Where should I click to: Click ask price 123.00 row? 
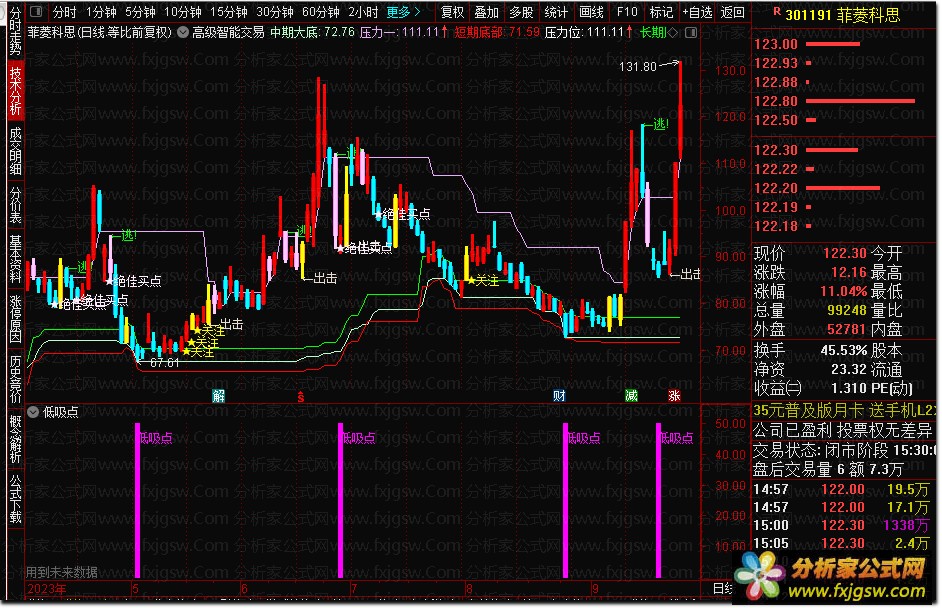843,44
